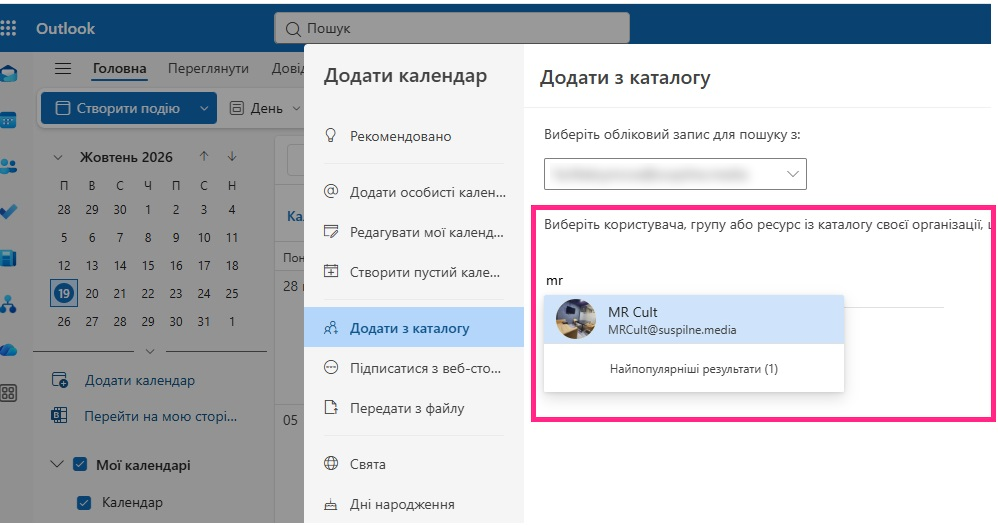Open the To Do checkmark icon

pyautogui.click(x=8, y=212)
